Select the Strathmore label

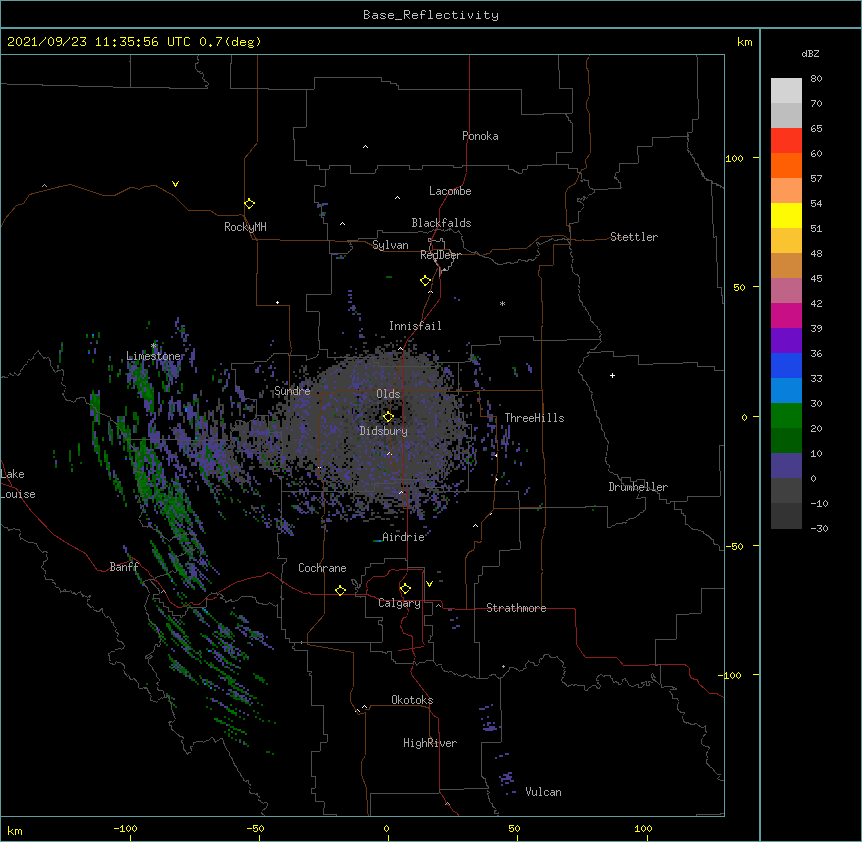tap(516, 608)
